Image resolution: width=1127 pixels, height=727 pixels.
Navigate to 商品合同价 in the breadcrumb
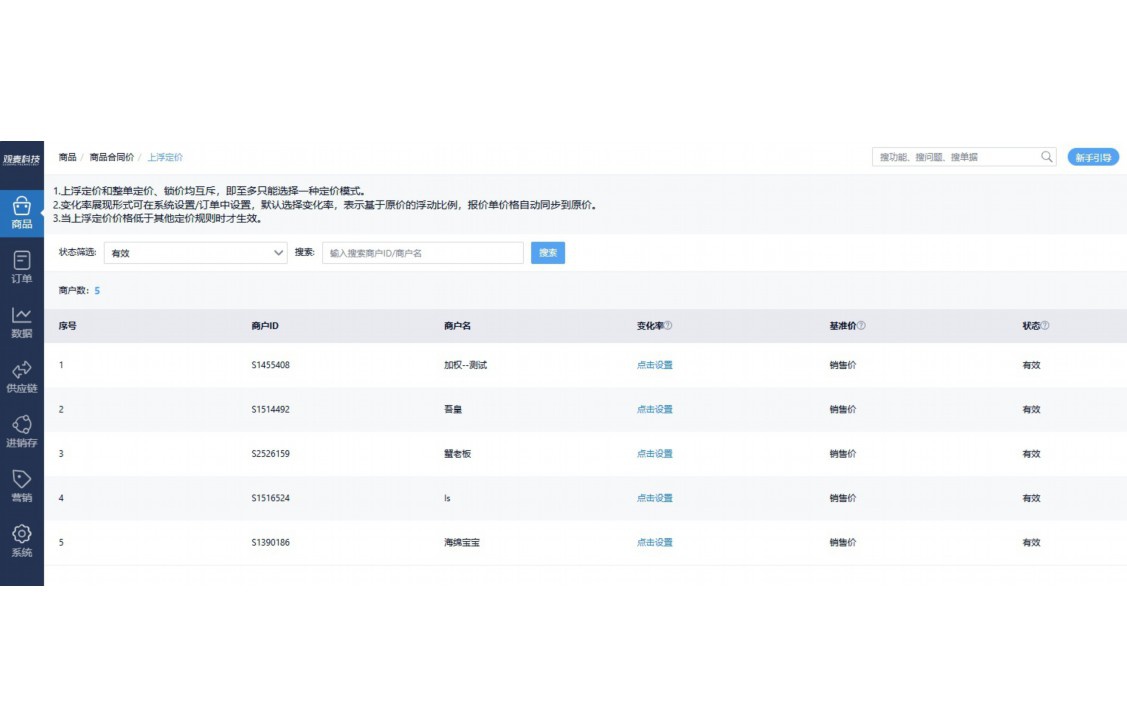[x=112, y=157]
